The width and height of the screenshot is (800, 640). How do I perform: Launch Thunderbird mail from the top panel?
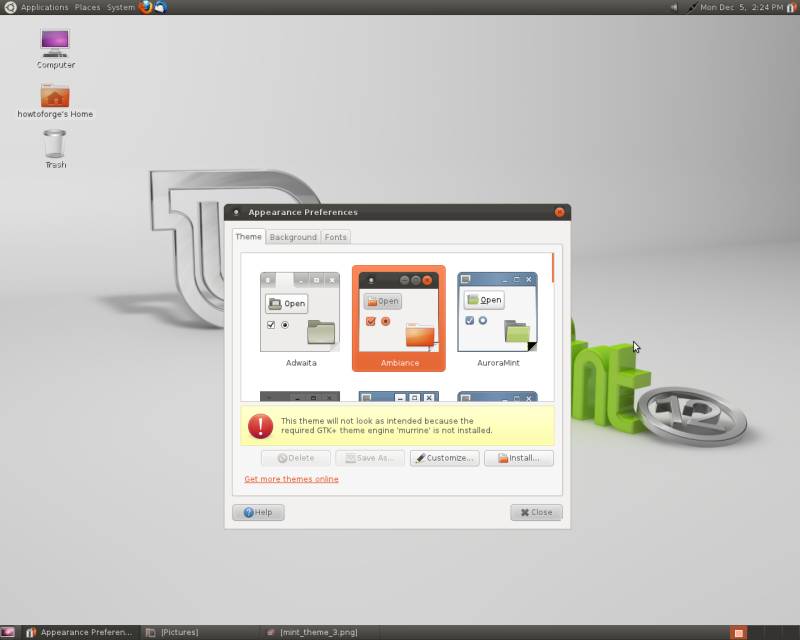[161, 7]
